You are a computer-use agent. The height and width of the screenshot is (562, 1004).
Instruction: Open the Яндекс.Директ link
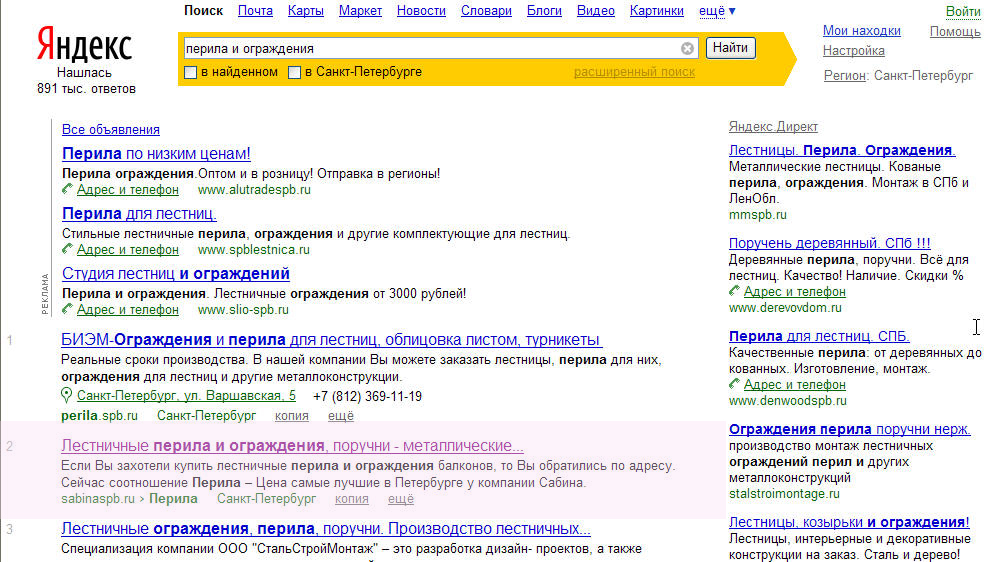click(x=773, y=127)
